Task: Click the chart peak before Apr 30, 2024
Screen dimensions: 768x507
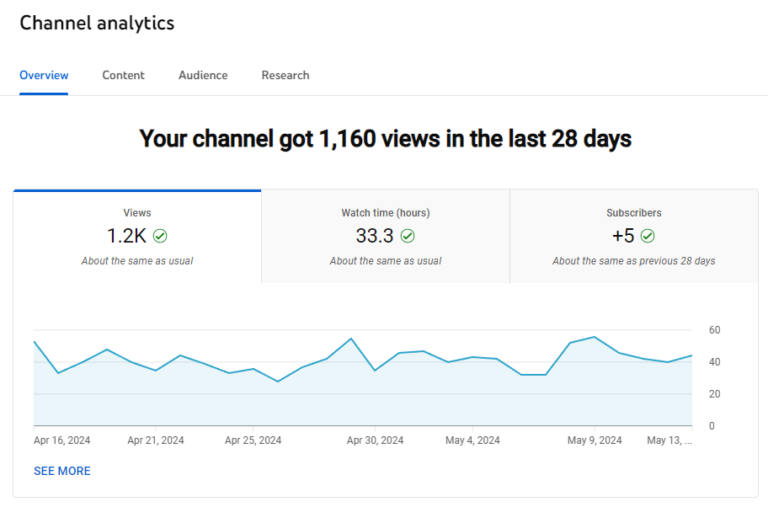Action: click(x=351, y=338)
